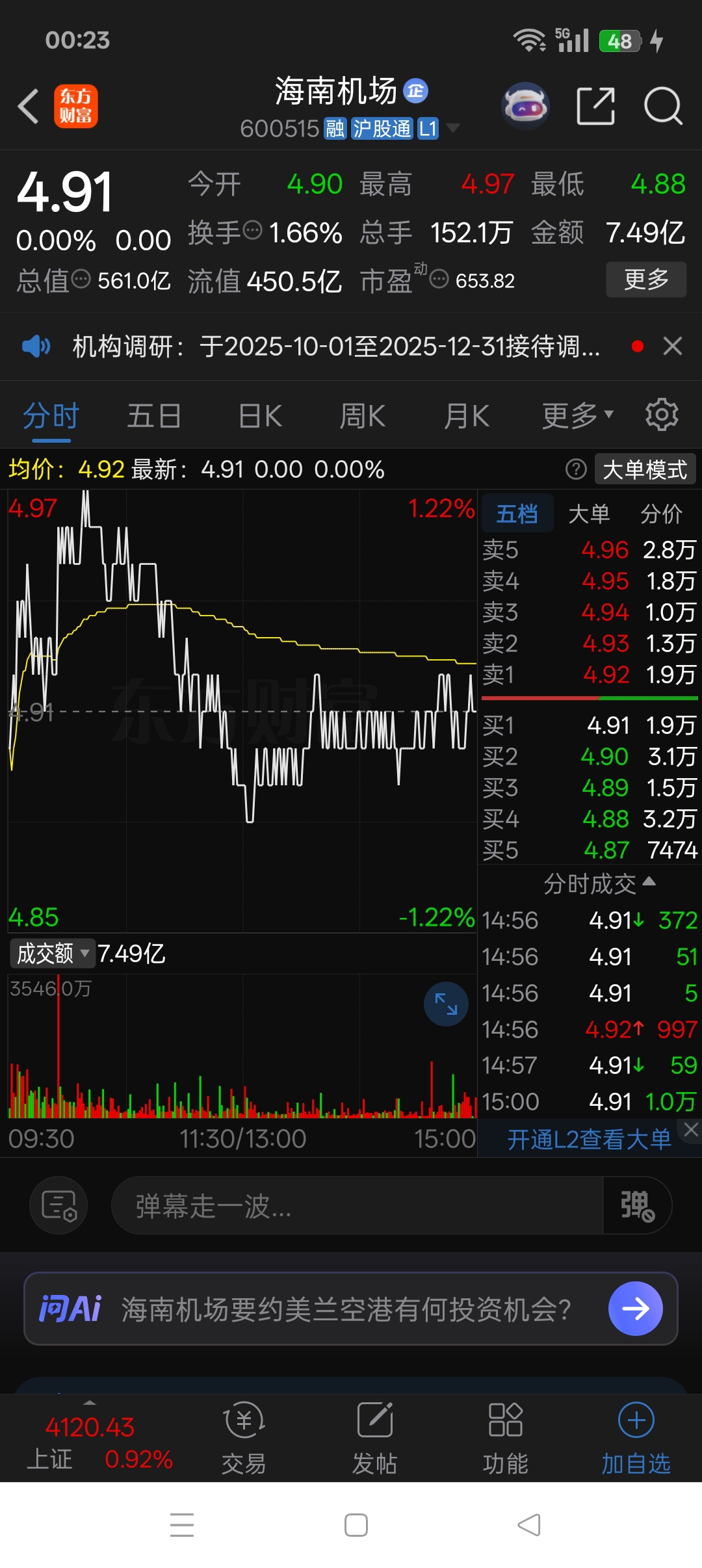Switch to 五日 chart tab
Screen dimensions: 702x1568
(x=154, y=416)
